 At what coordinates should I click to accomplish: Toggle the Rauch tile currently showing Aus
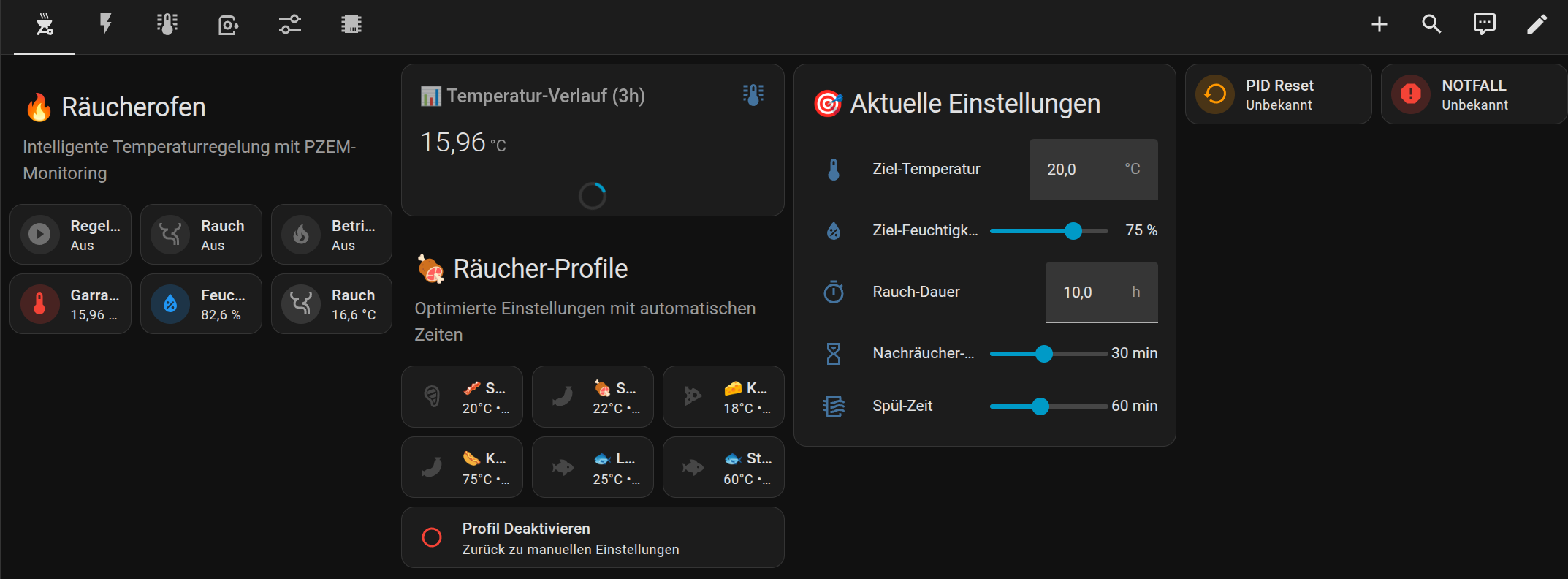pos(200,234)
